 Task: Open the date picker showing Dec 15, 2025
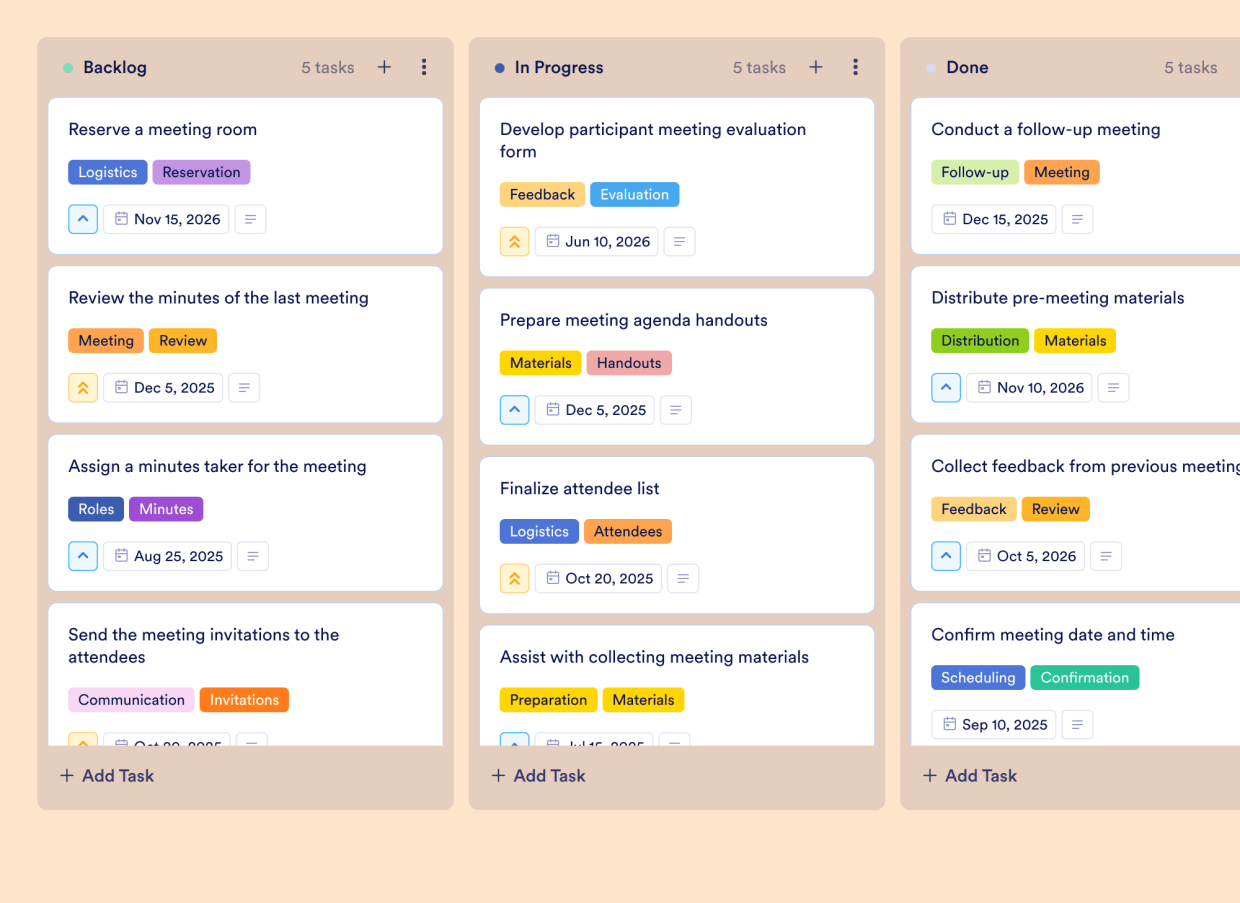pos(993,219)
